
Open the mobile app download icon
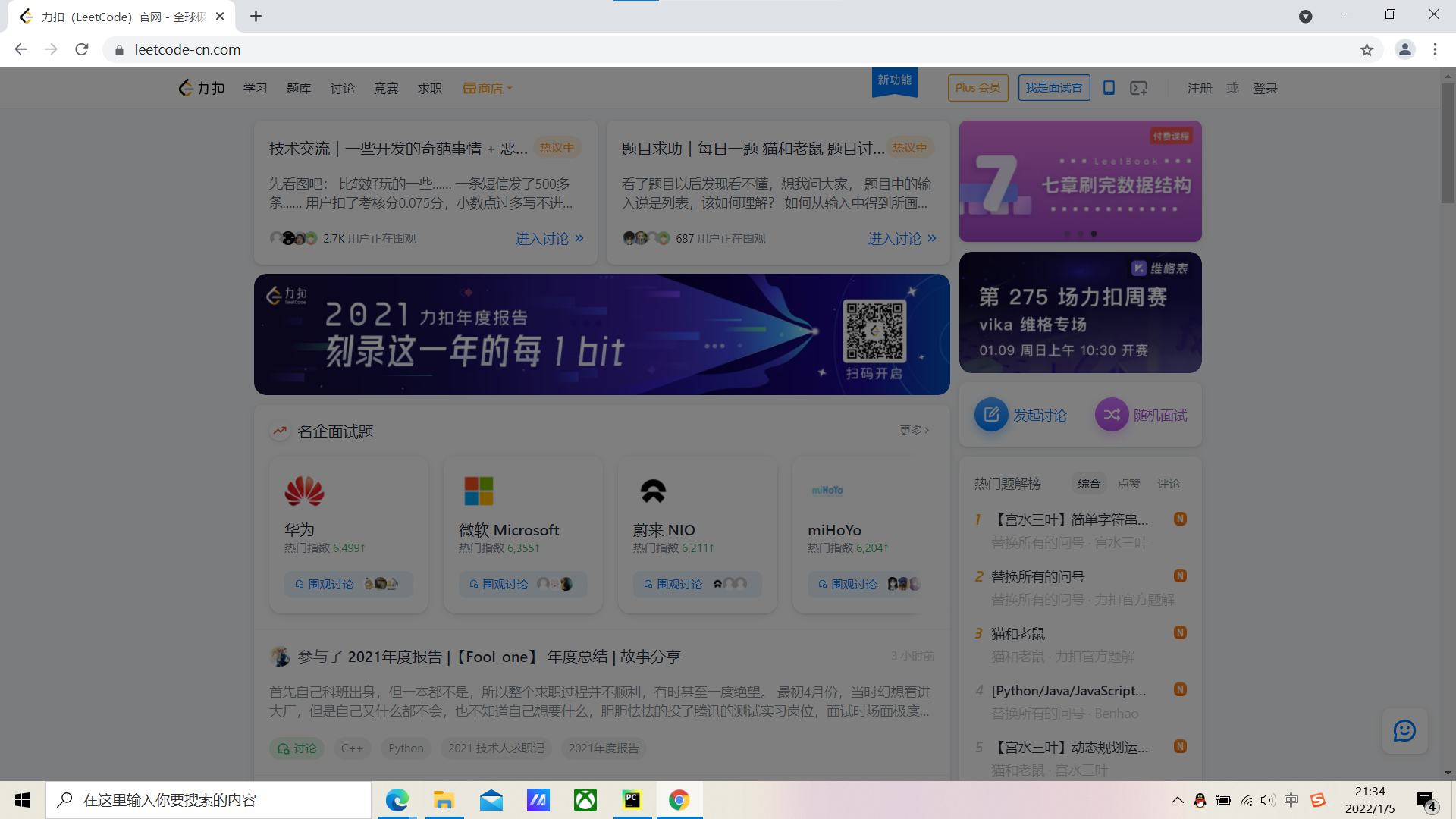pyautogui.click(x=1109, y=88)
